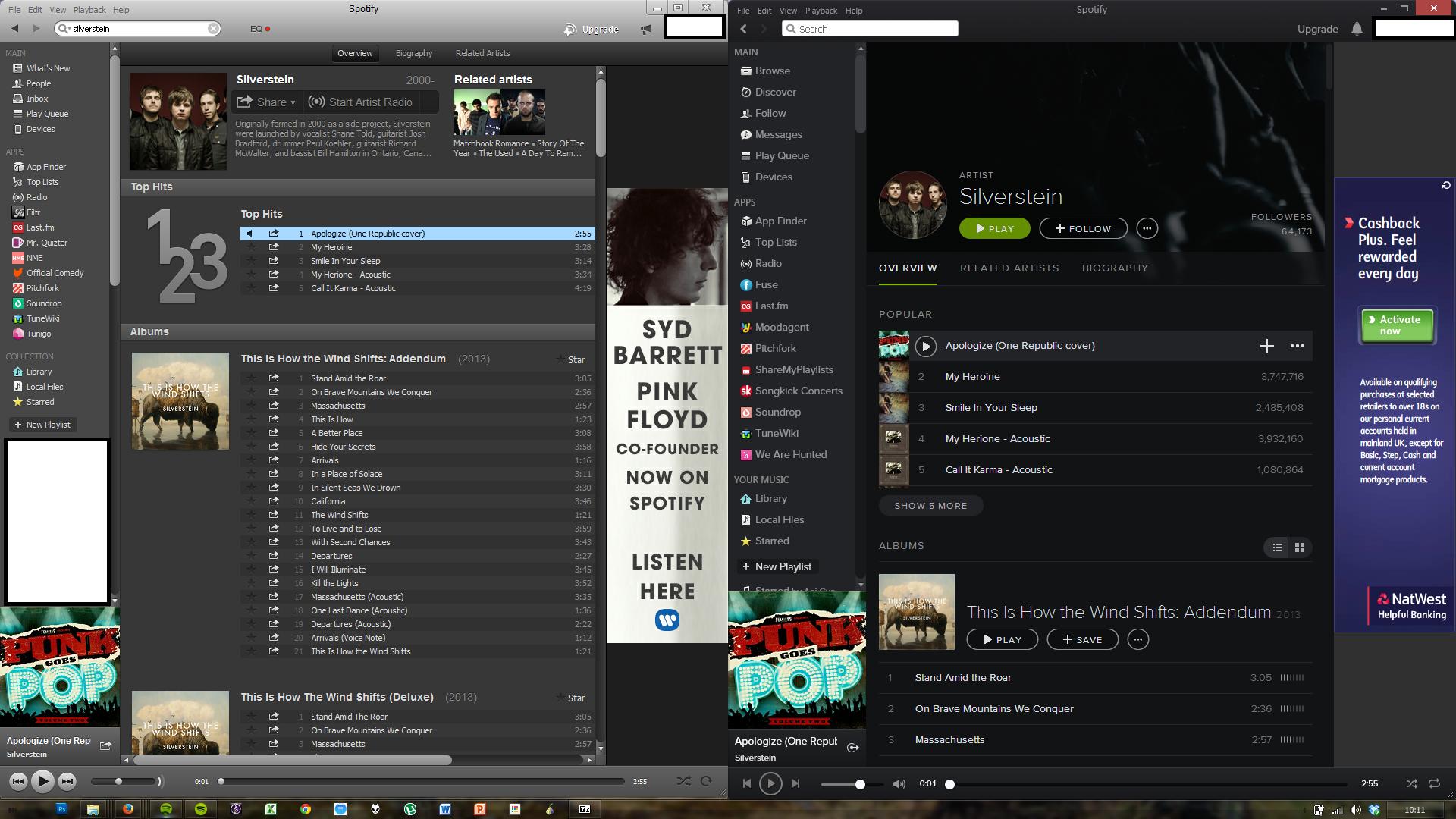Click Upgrade in right Spotify window

tap(1317, 29)
